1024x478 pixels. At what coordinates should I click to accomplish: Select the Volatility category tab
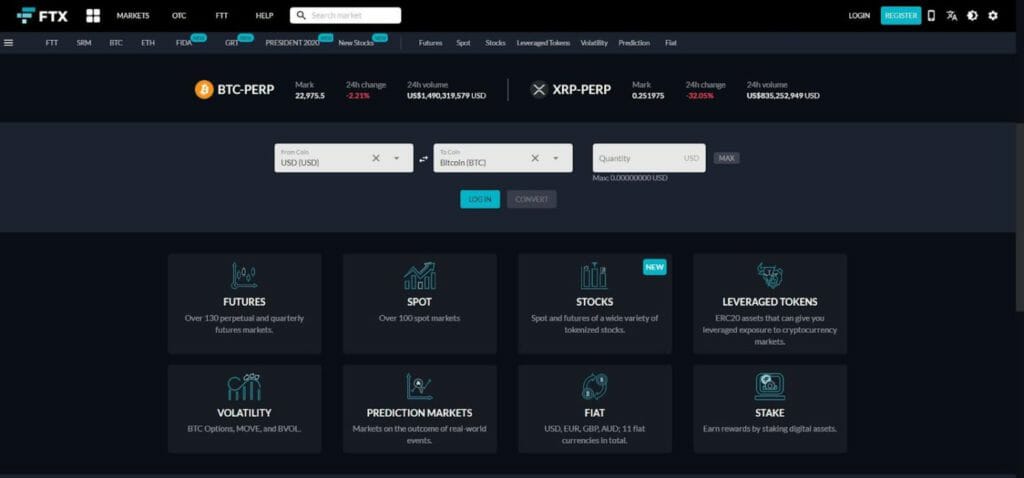pos(594,42)
